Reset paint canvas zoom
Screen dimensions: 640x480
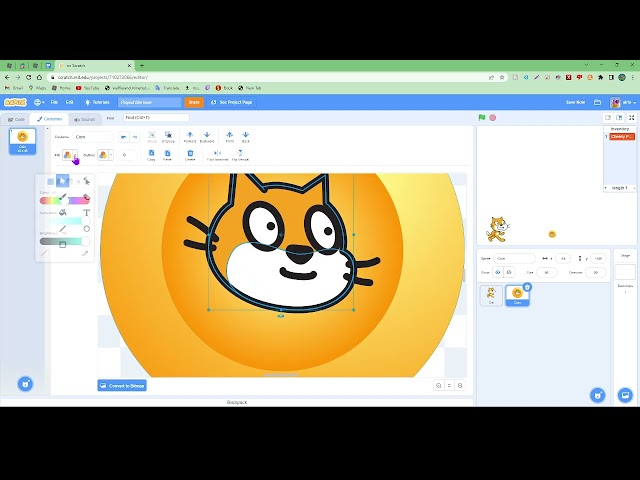point(449,385)
